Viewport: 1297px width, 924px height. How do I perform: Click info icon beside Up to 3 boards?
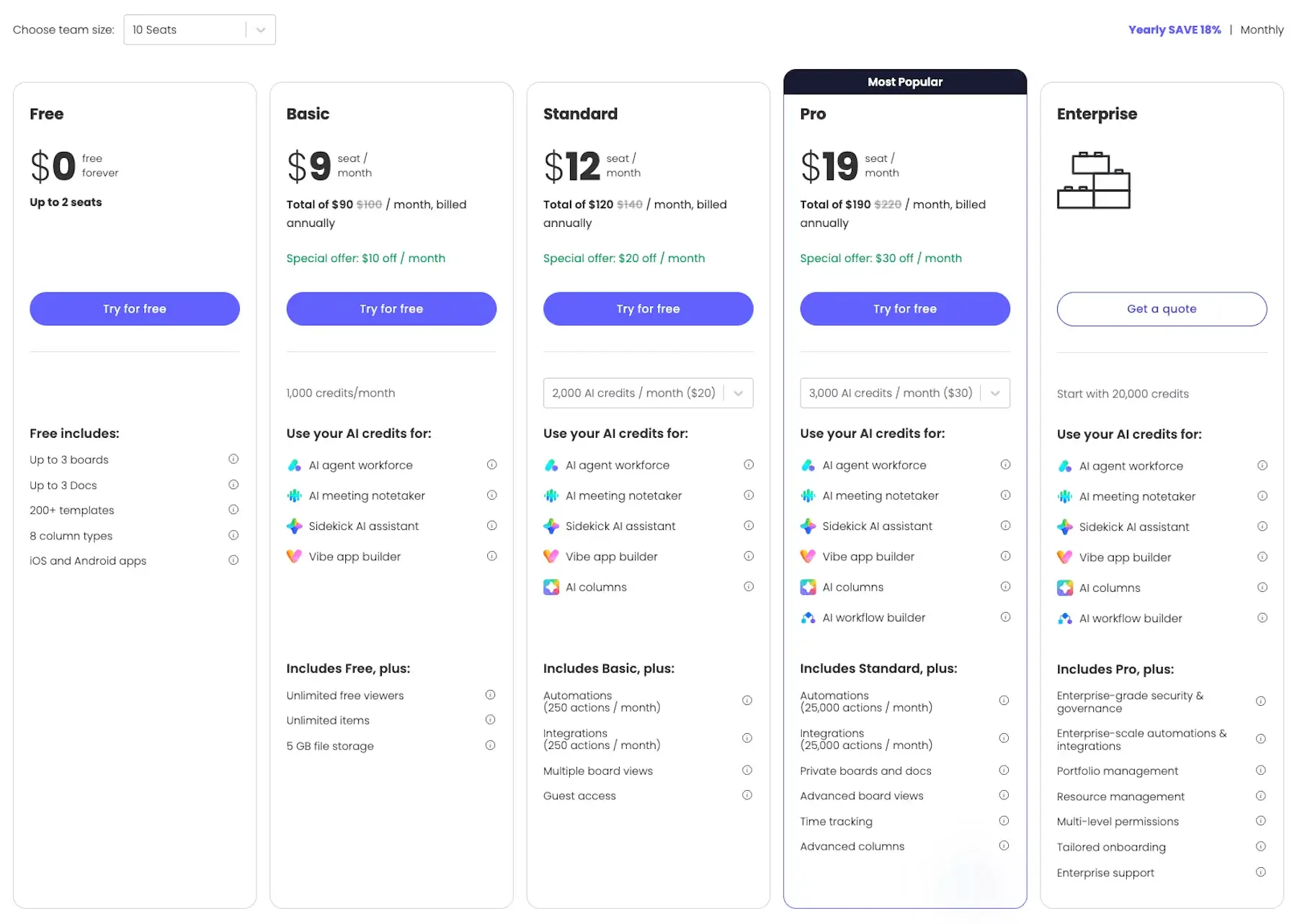pos(233,459)
